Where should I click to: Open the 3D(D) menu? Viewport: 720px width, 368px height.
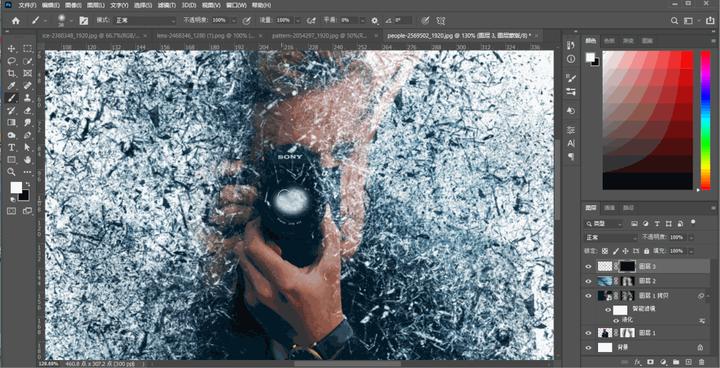click(x=188, y=6)
